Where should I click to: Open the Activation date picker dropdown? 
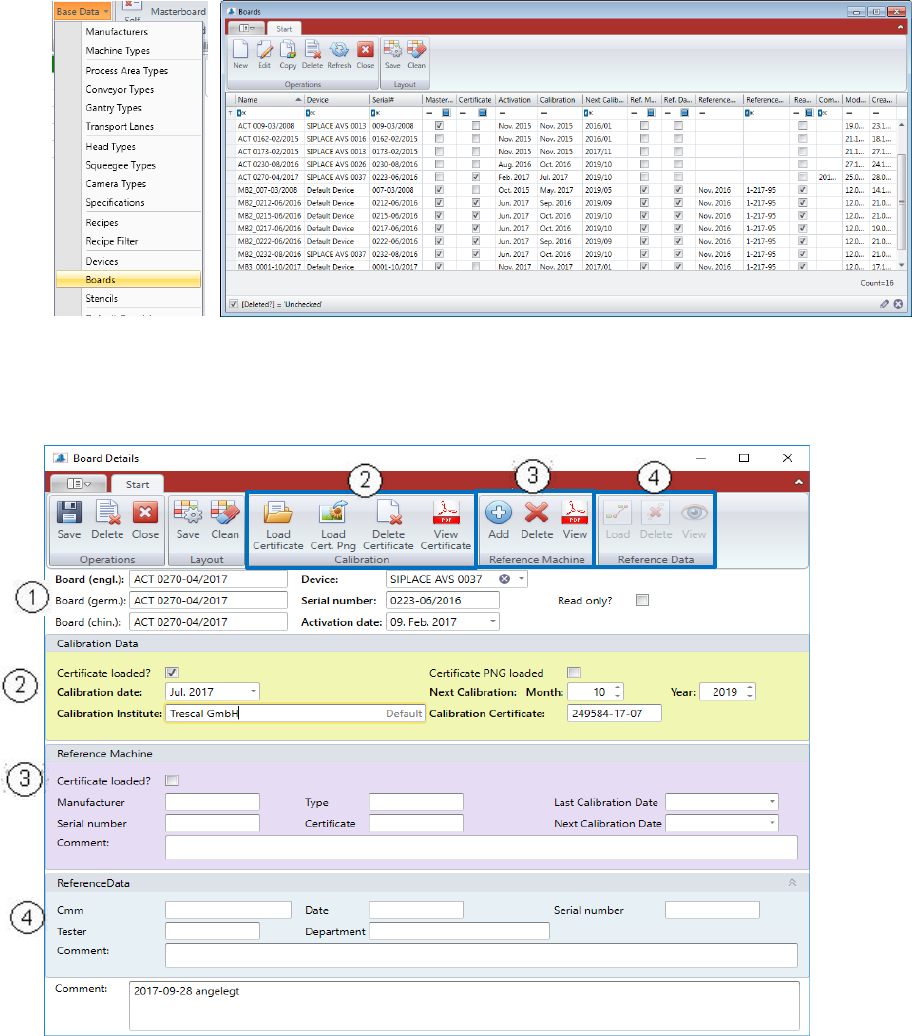(x=494, y=622)
